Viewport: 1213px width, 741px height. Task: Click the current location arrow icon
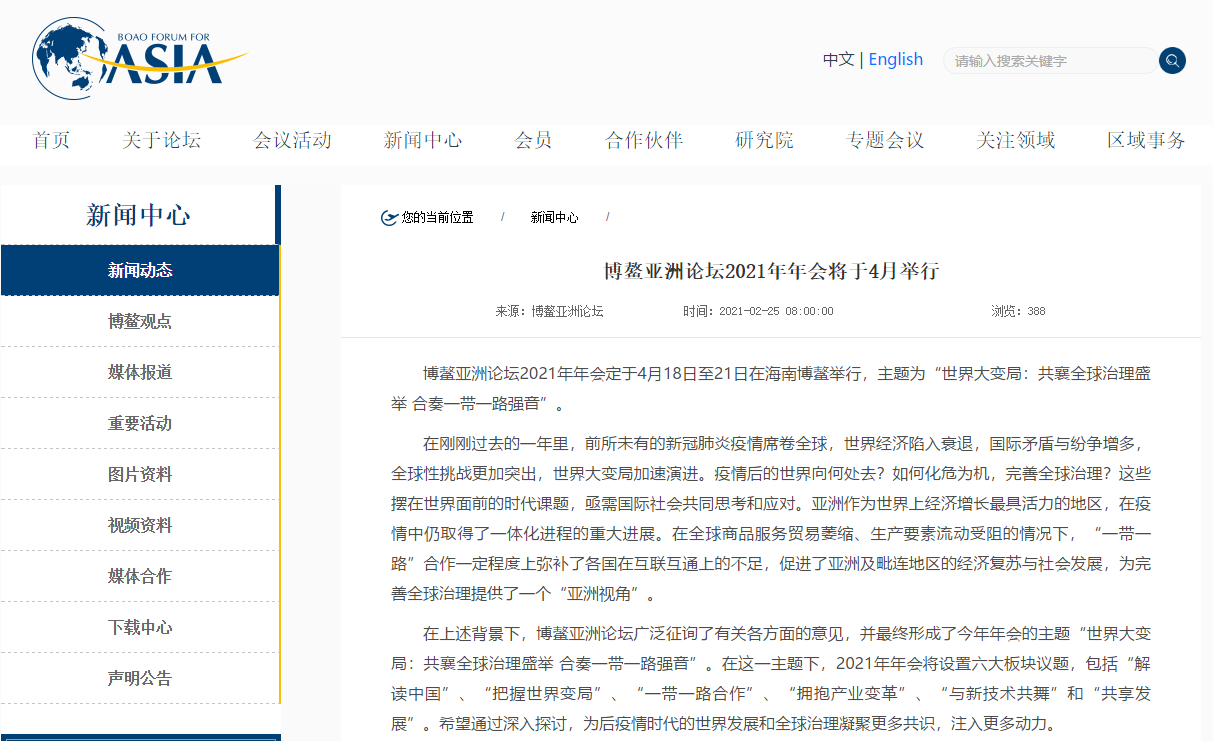(390, 218)
